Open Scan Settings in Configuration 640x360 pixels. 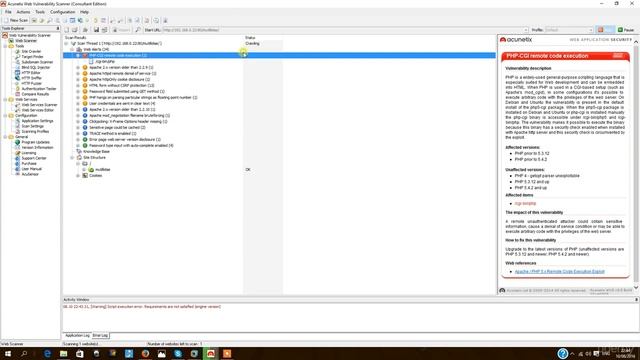(x=32, y=126)
